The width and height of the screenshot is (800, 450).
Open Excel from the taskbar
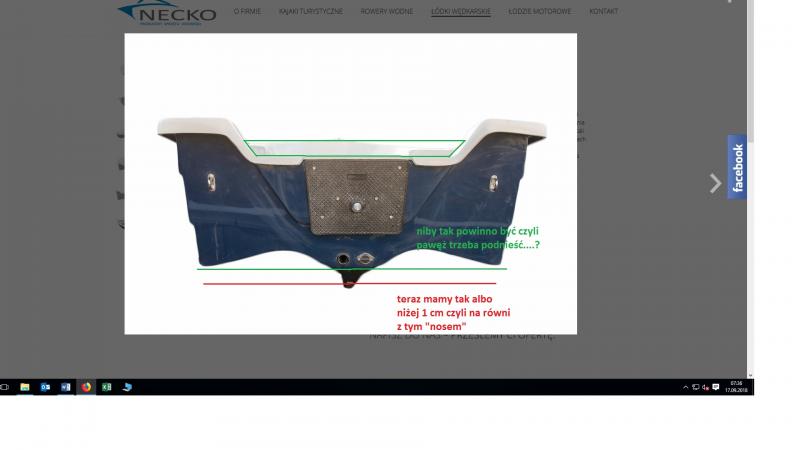[x=106, y=386]
